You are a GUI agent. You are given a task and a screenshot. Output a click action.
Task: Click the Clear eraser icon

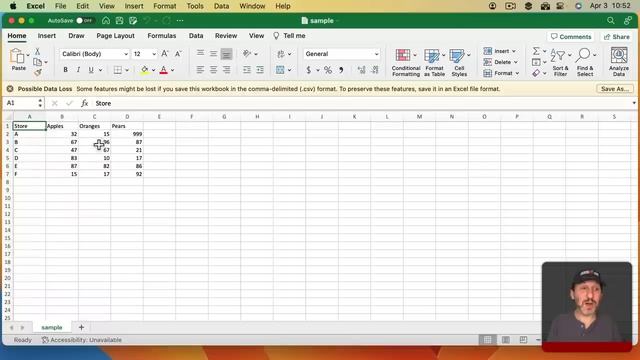click(x=536, y=73)
